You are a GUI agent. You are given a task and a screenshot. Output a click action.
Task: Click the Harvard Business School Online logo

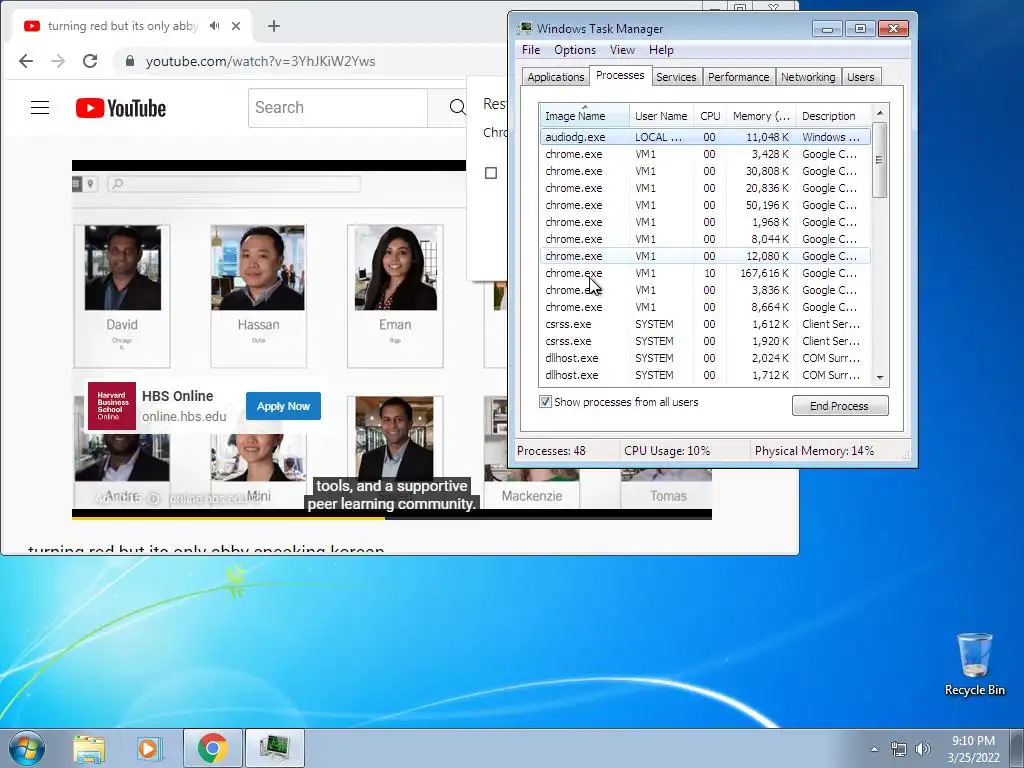tap(112, 406)
